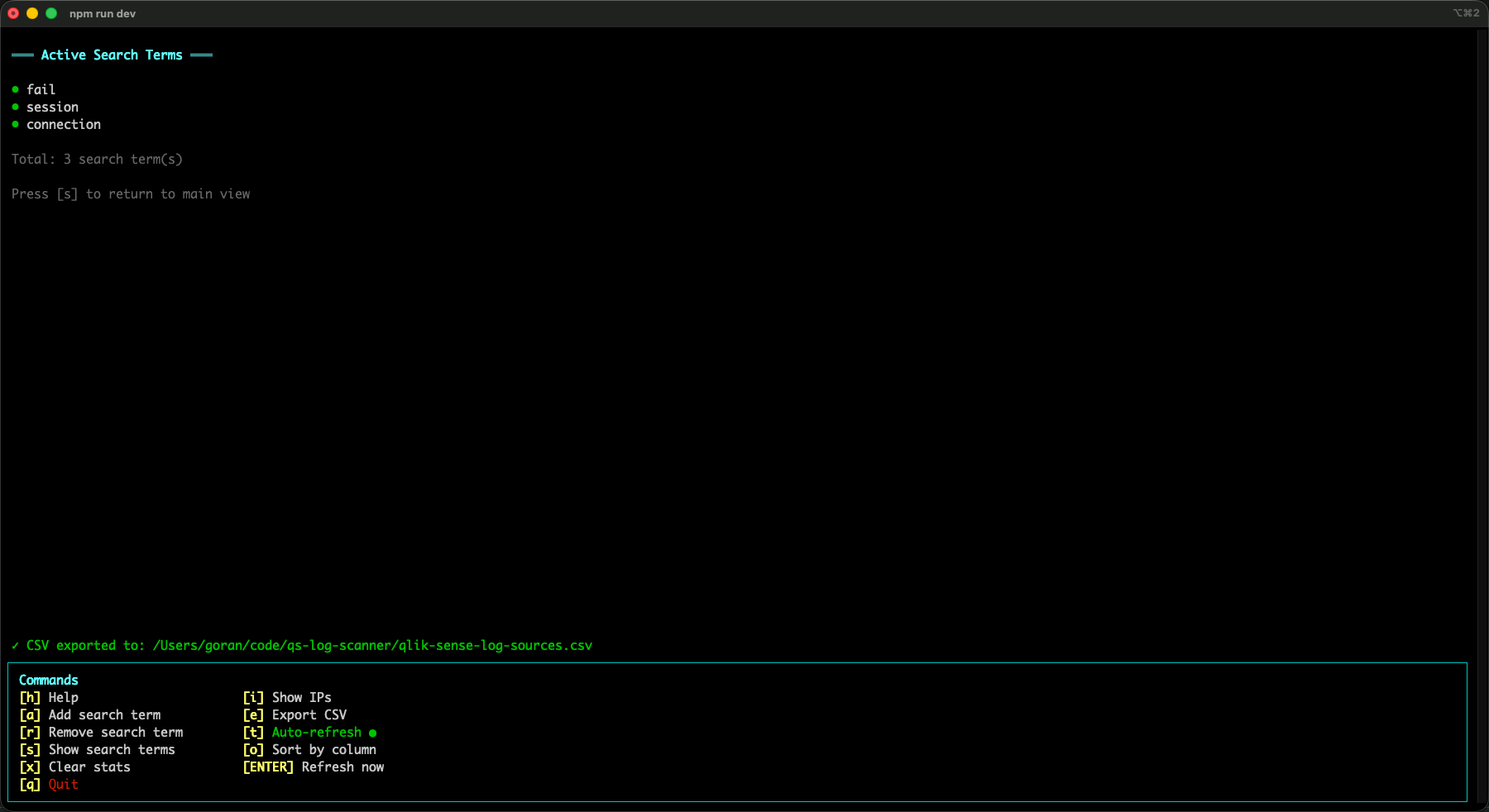This screenshot has width=1489, height=812.
Task: Click the [i] Show IPs command
Action: (286, 697)
